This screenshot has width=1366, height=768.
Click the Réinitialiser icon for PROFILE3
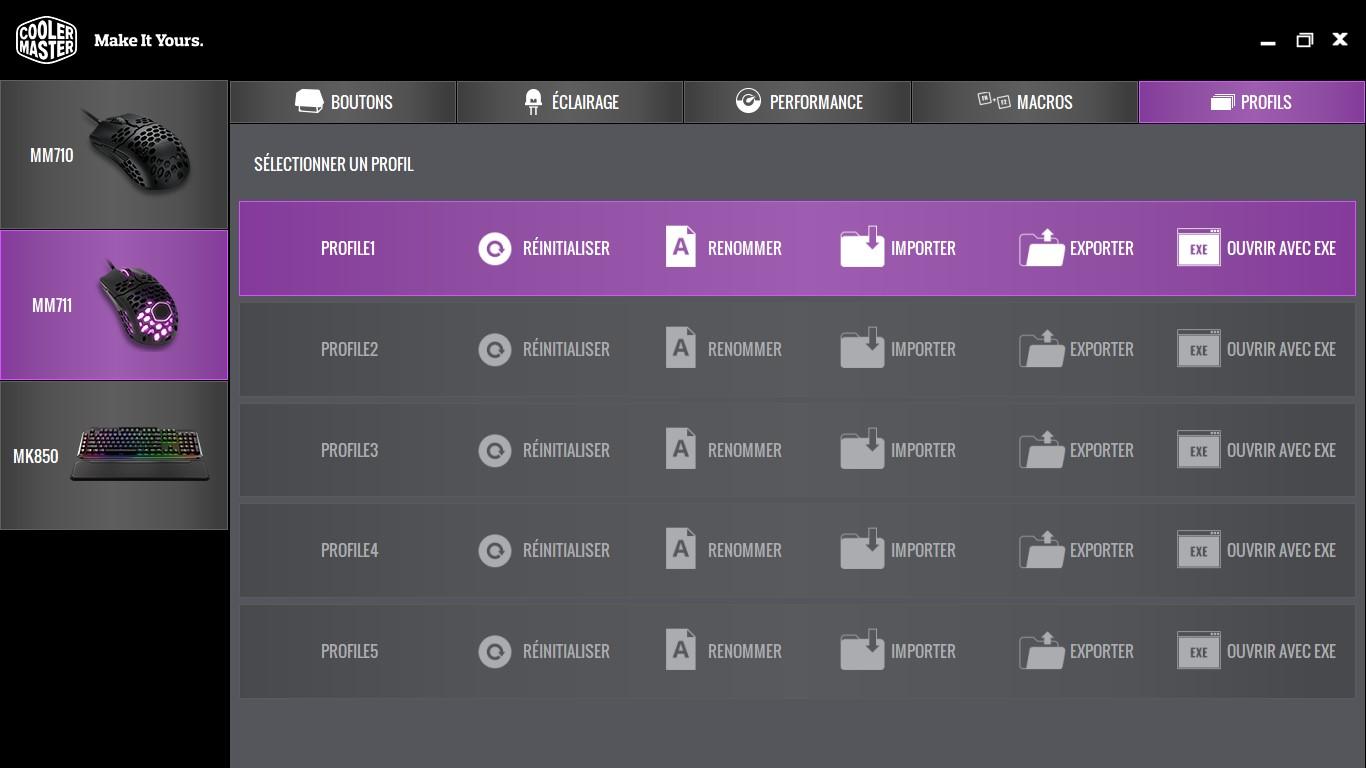pos(494,451)
